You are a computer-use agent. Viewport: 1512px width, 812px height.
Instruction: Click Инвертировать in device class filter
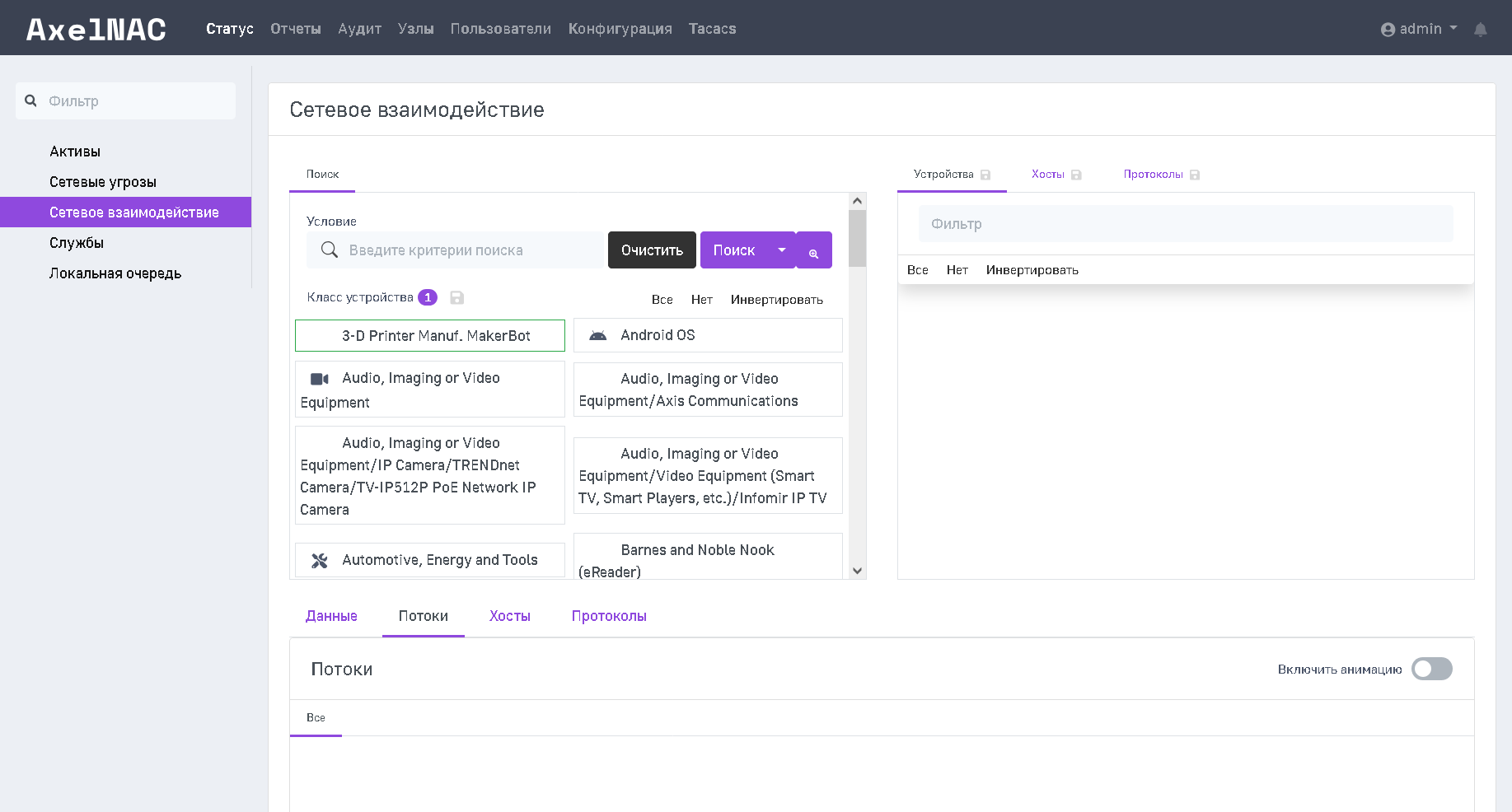pyautogui.click(x=776, y=300)
